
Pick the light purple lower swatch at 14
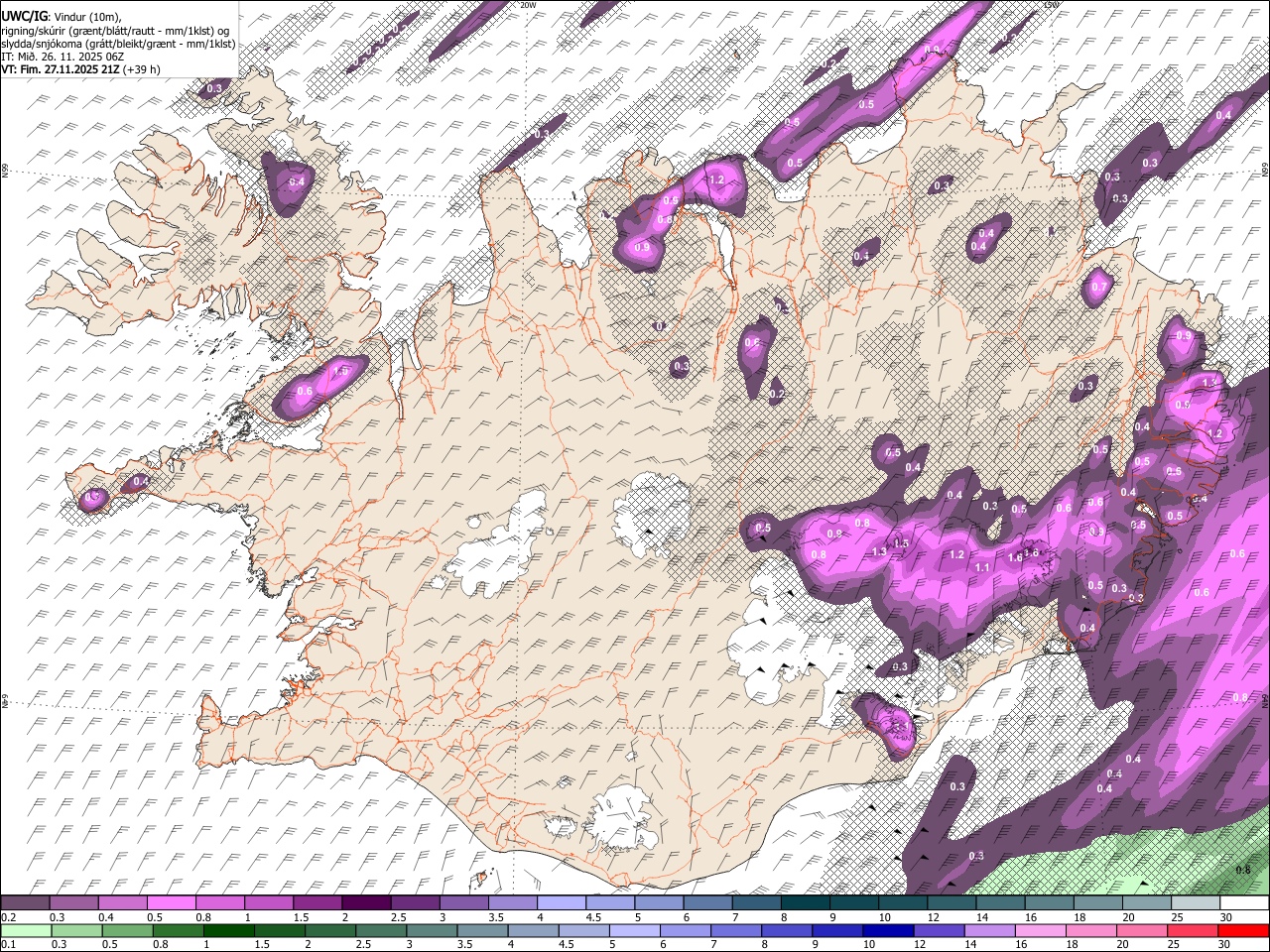(989, 930)
